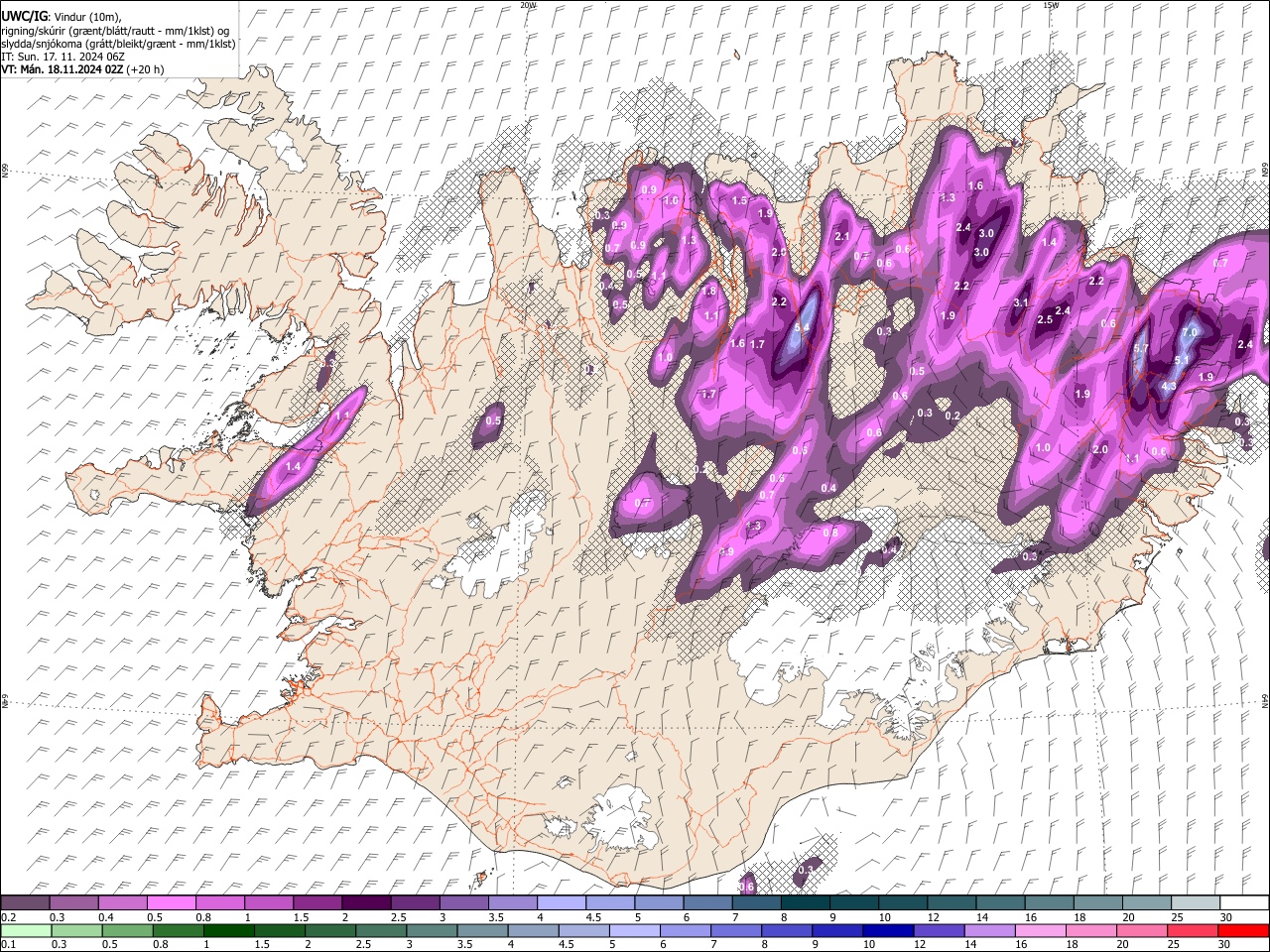Click the pale gray snow swatch from 25 to 30

1195,902
